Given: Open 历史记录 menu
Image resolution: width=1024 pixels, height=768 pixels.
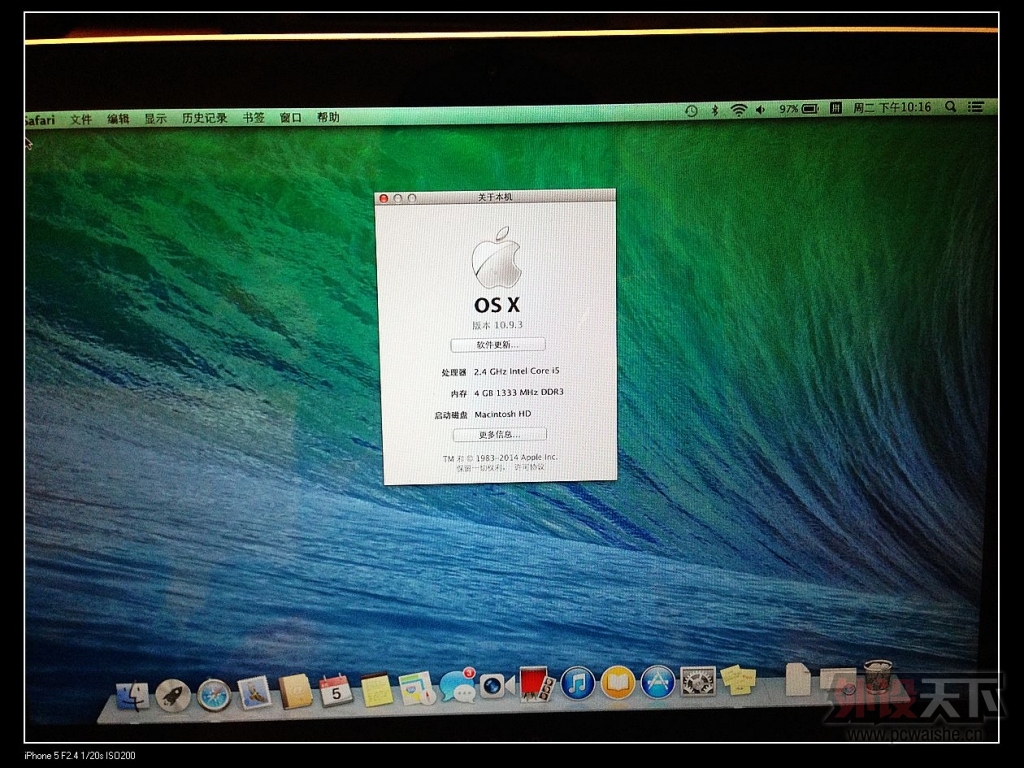Looking at the screenshot, I should (204, 118).
